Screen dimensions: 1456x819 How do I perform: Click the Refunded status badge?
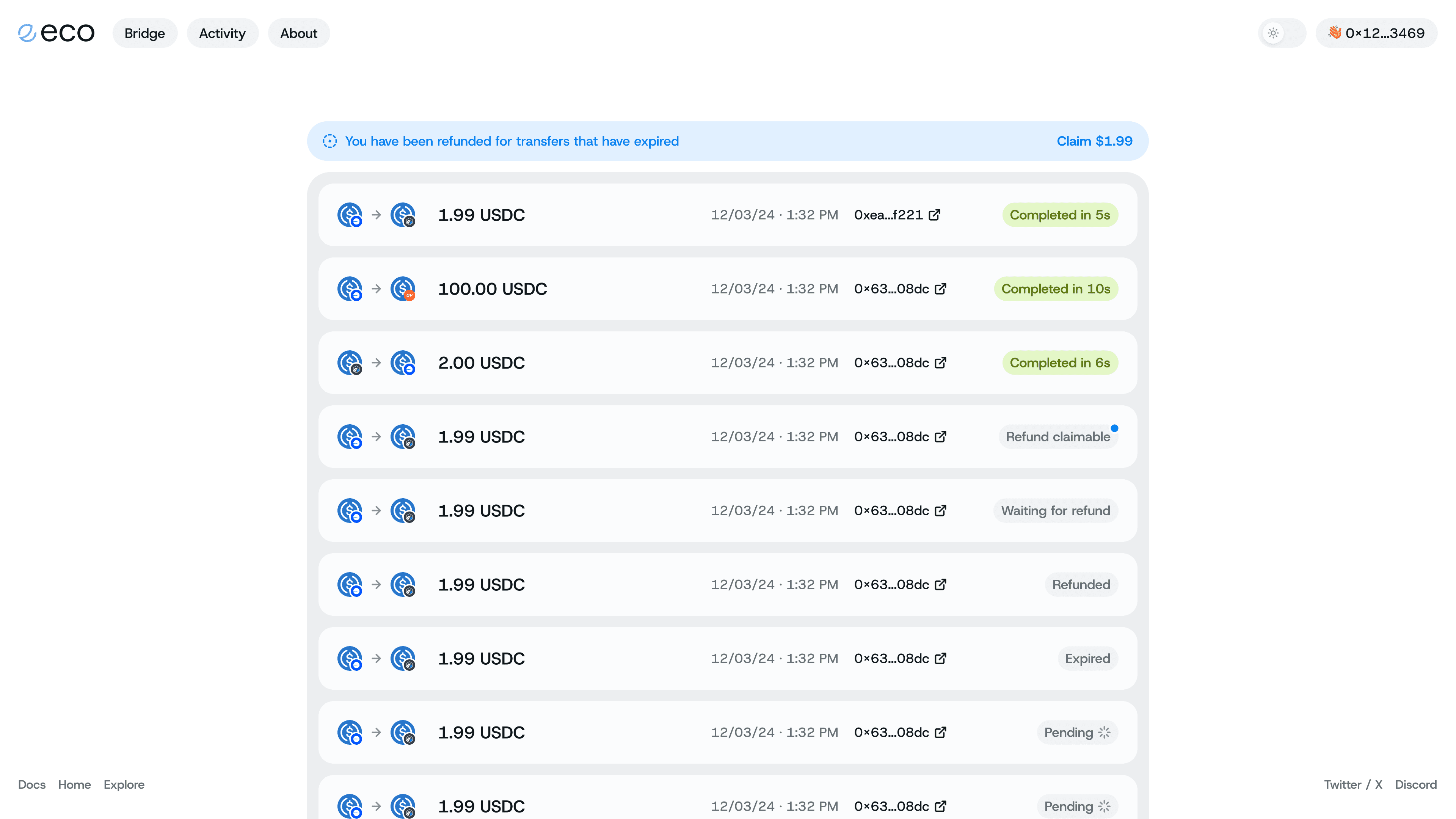1081,584
